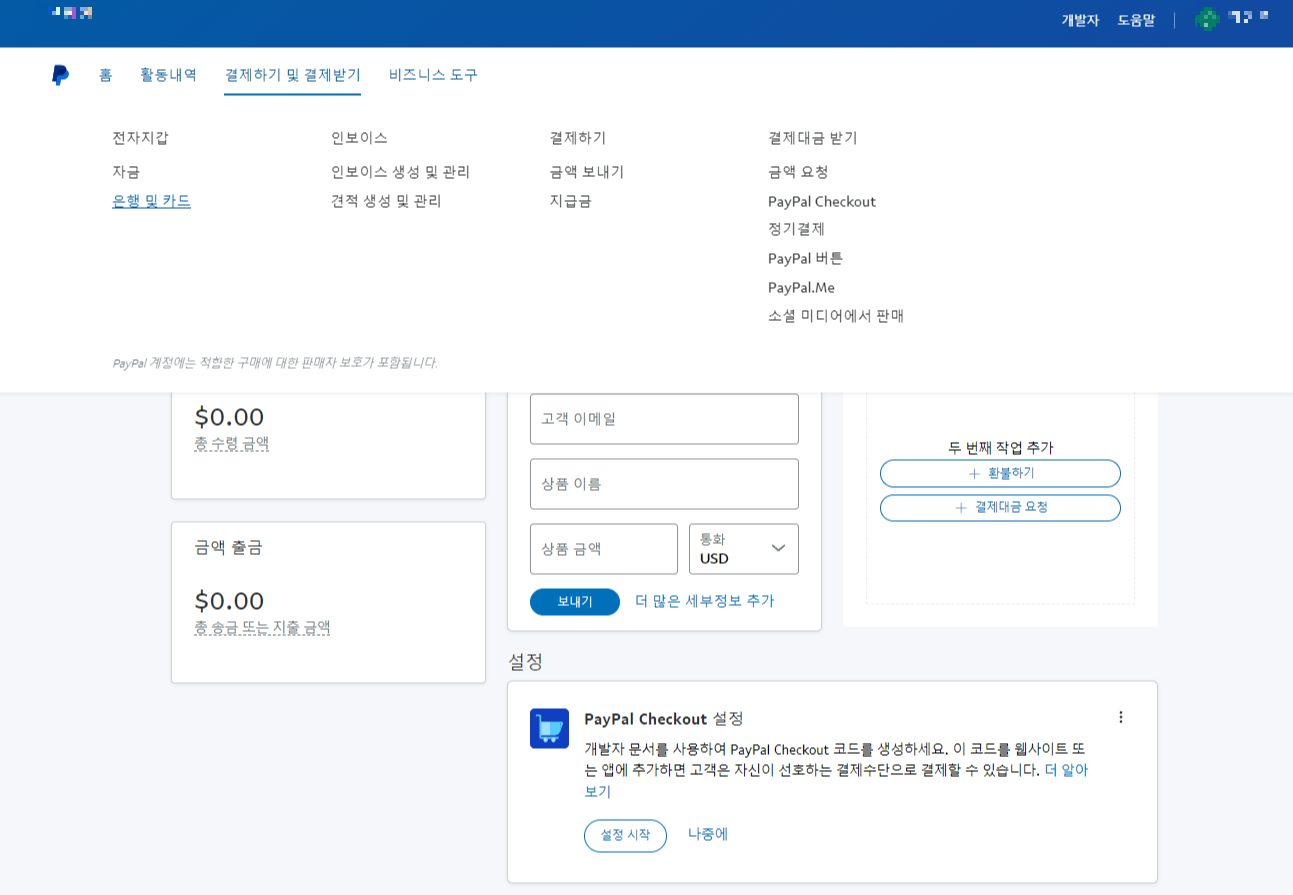Click the 상품 이름 input field
The height and width of the screenshot is (895, 1293).
coord(664,484)
